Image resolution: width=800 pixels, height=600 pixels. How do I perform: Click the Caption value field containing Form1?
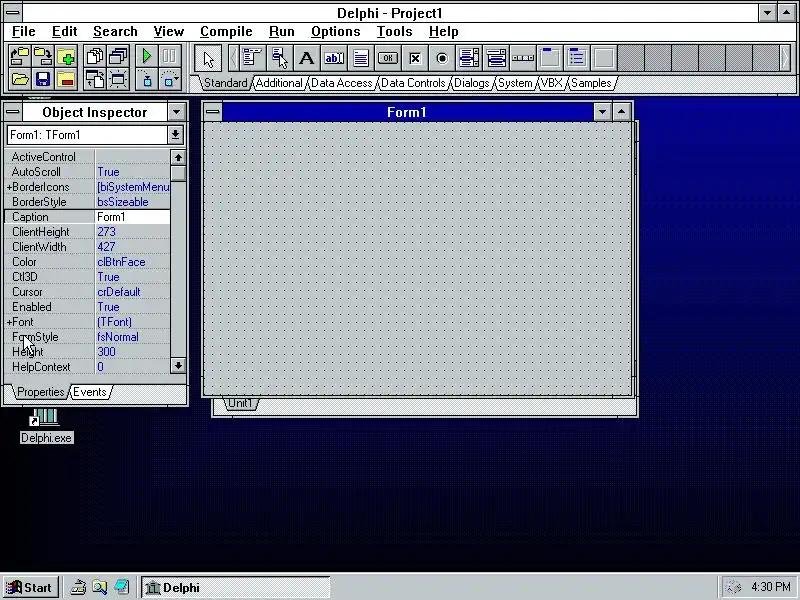click(x=133, y=217)
